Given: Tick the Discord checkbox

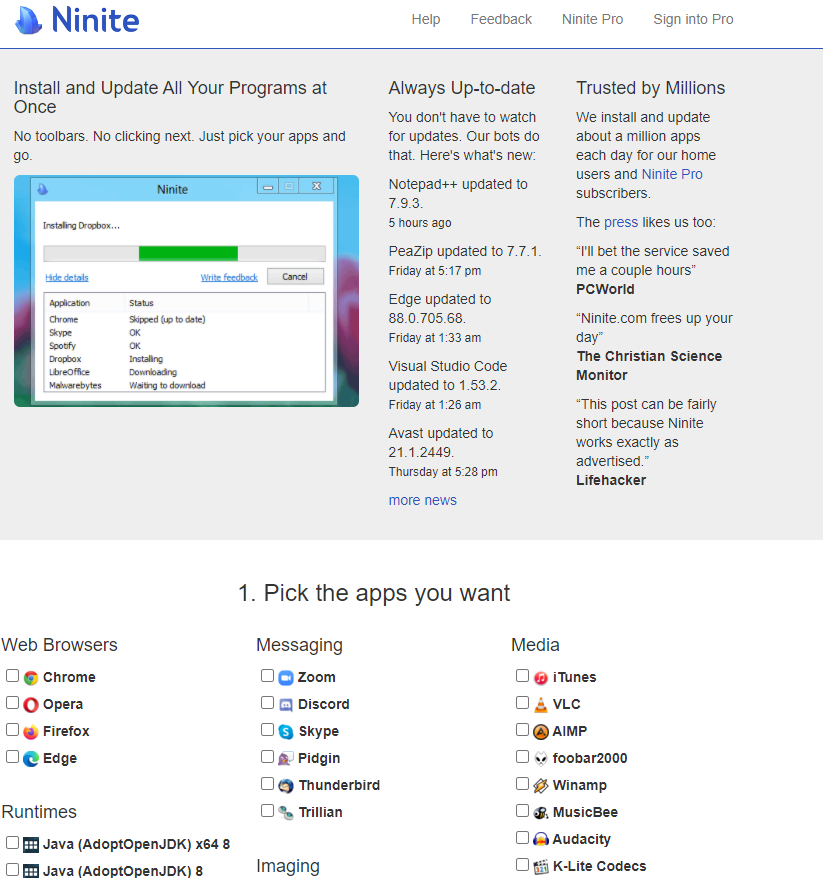Looking at the screenshot, I should (x=268, y=703).
